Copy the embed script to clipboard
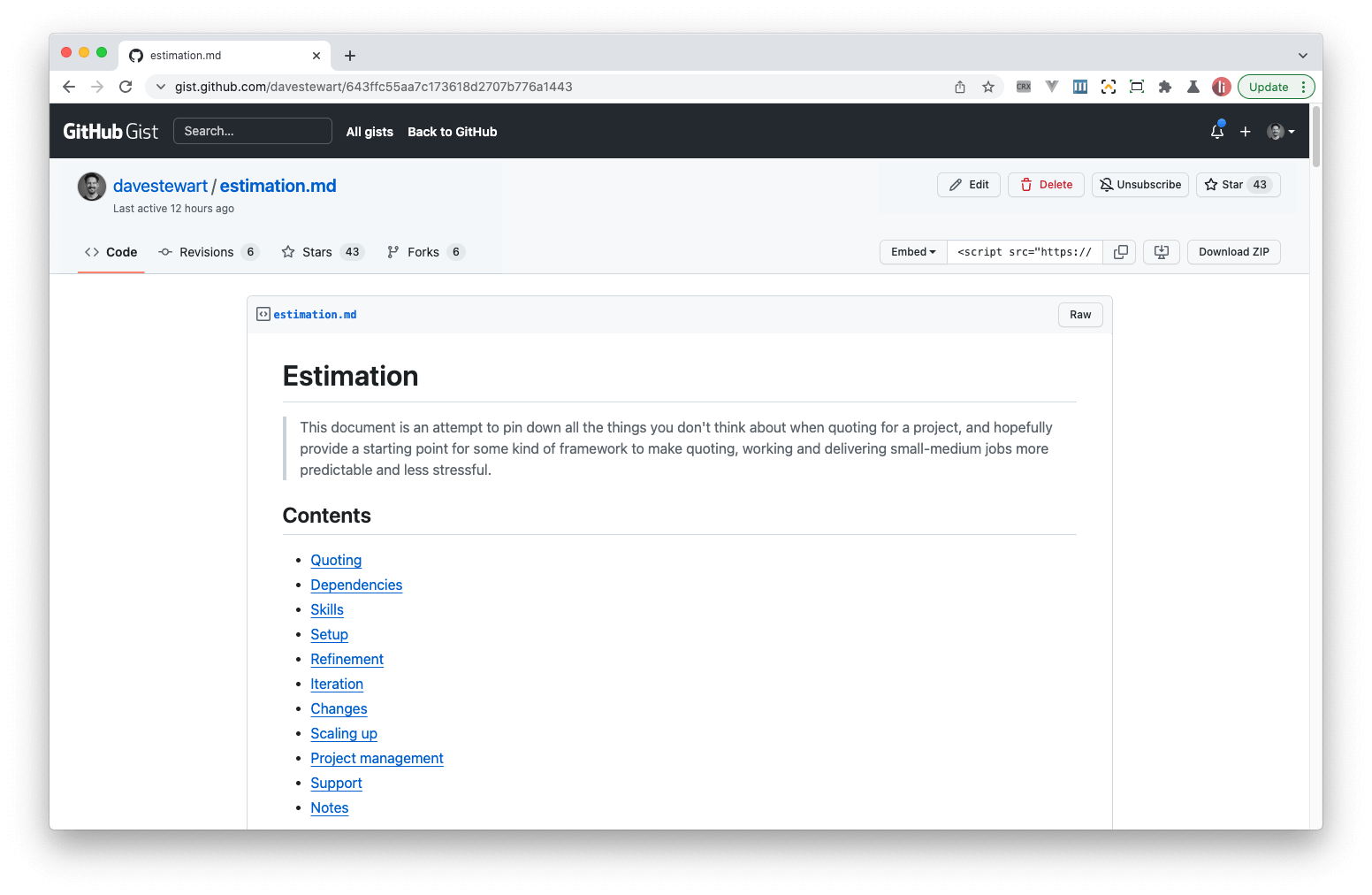 [x=1119, y=252]
